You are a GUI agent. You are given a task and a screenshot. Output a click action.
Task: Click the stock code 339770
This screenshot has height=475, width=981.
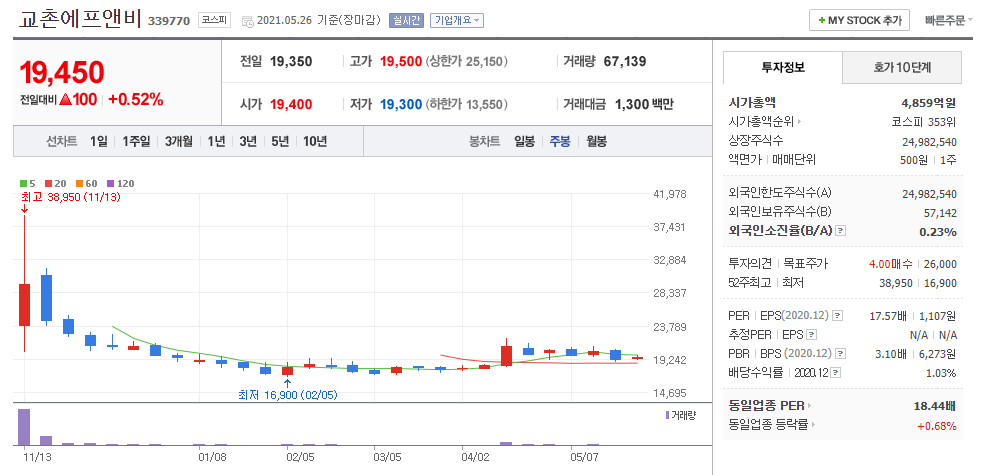coord(169,21)
